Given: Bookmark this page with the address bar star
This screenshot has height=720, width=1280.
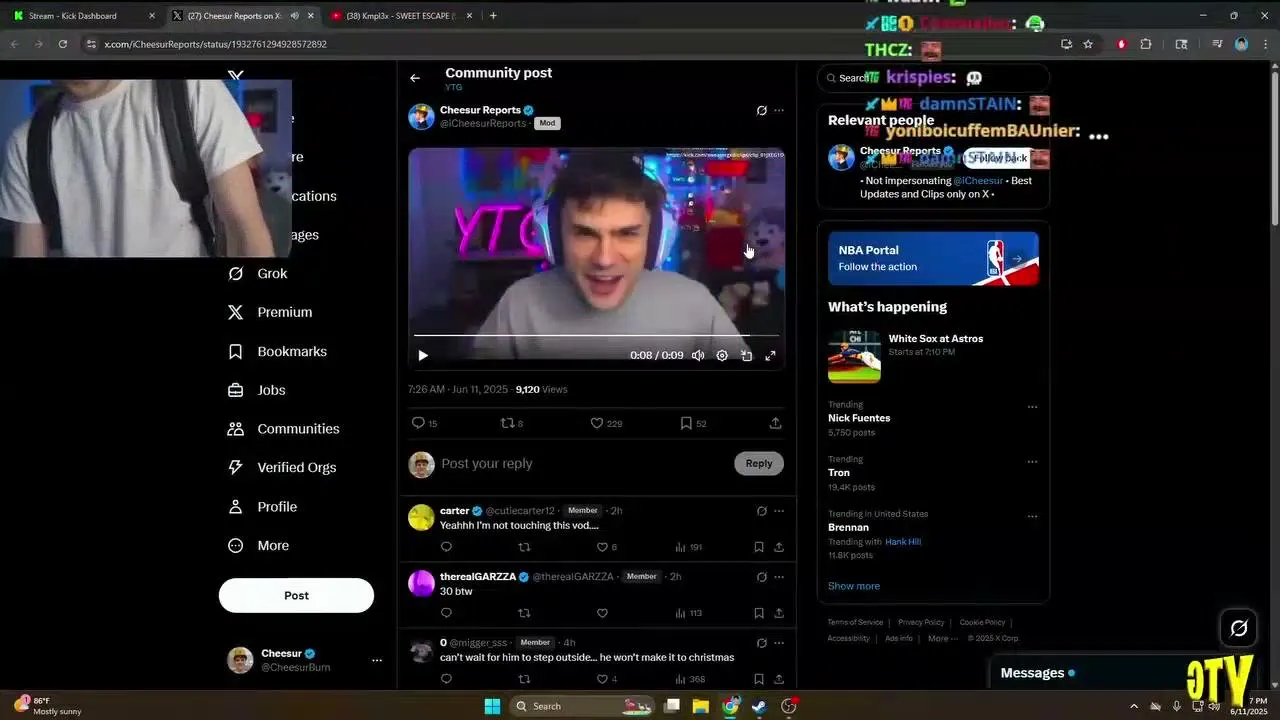Looking at the screenshot, I should (x=1088, y=44).
